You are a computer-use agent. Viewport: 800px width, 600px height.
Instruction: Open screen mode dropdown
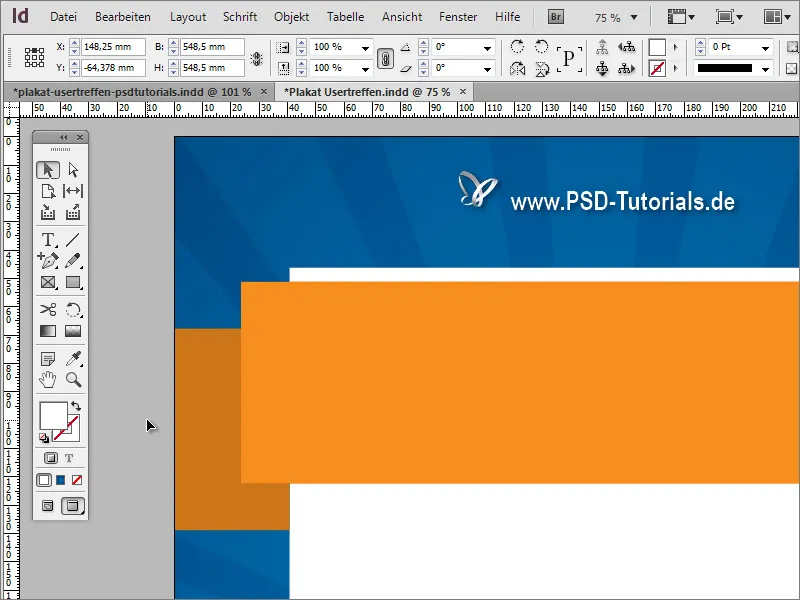point(729,17)
